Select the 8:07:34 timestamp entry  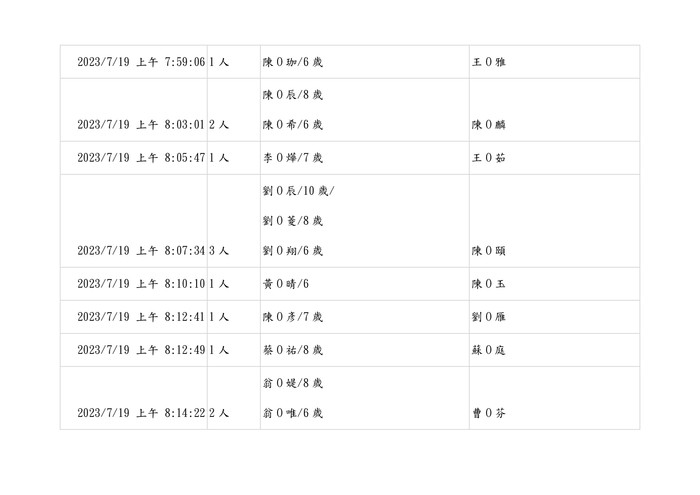[141, 250]
